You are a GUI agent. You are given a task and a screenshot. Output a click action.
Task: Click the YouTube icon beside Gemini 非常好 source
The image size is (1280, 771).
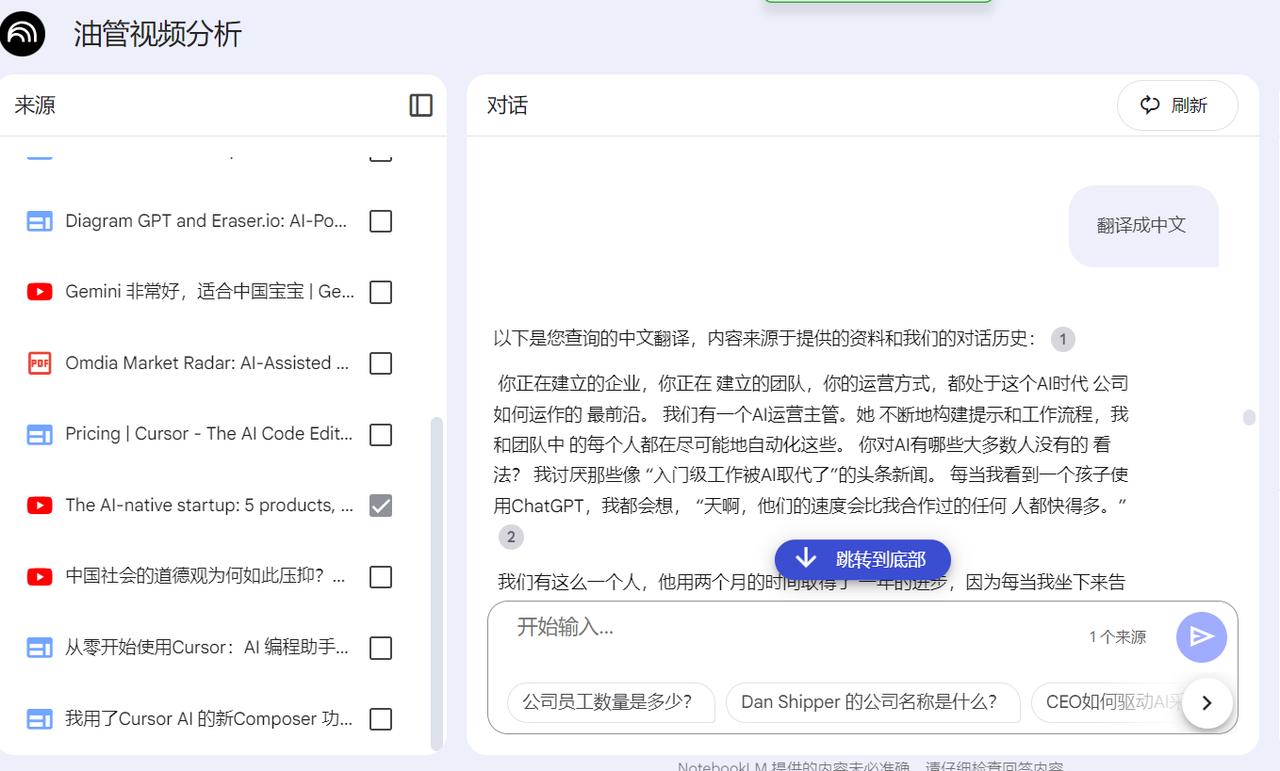40,292
